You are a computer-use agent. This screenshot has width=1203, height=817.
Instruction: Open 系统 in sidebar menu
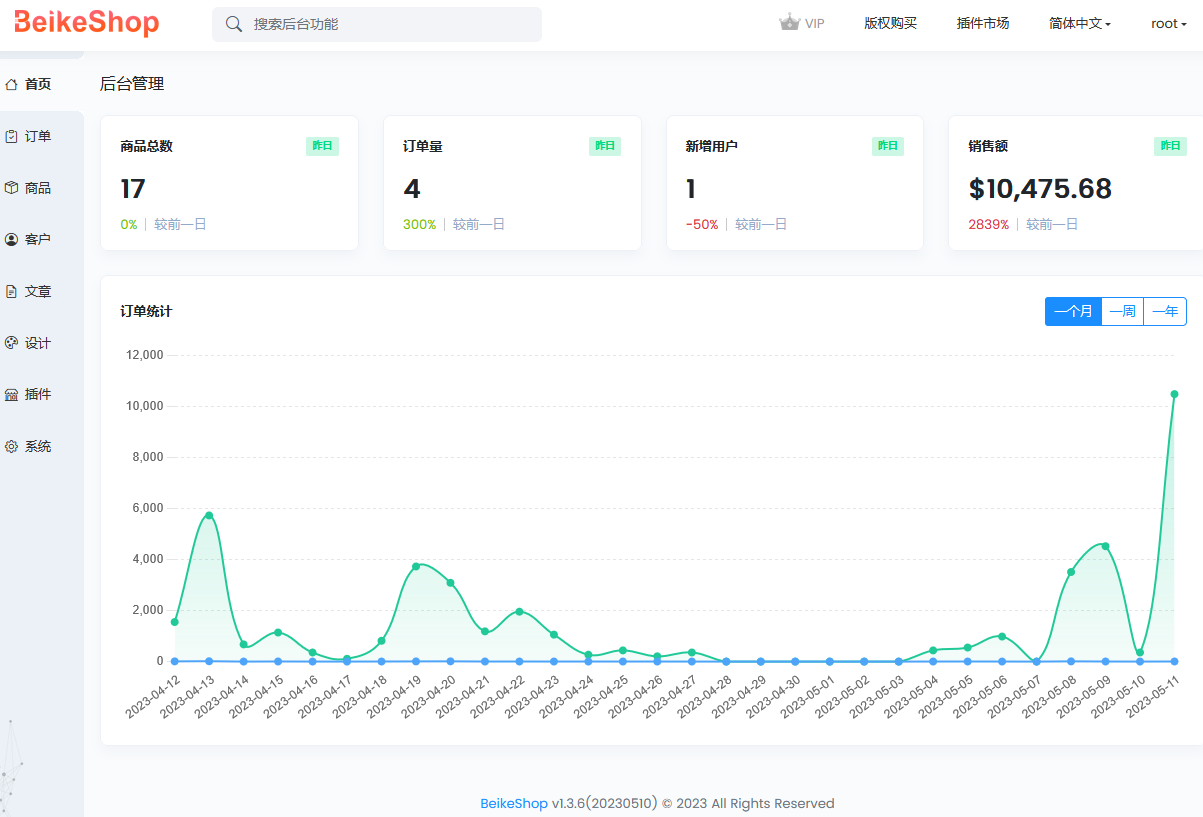[x=38, y=447]
